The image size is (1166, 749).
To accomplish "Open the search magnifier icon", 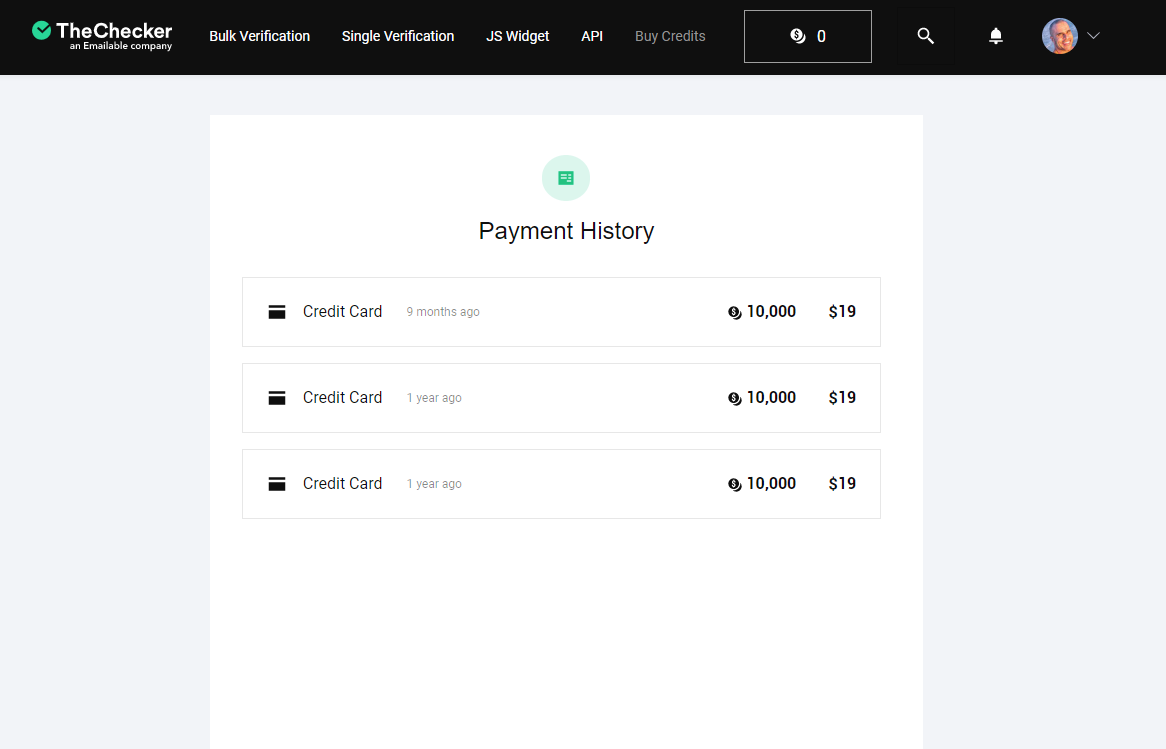I will pos(926,36).
